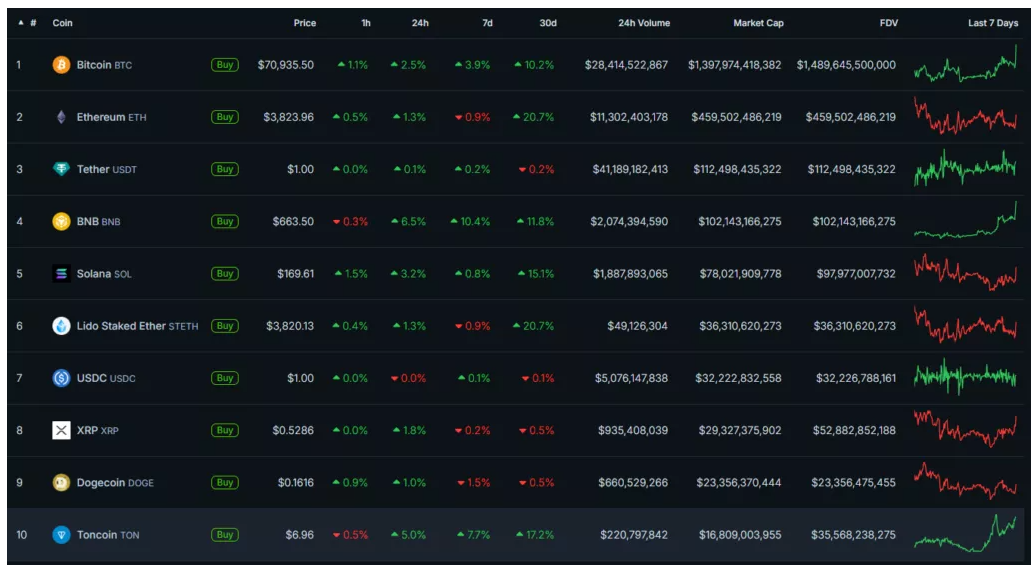This screenshot has width=1033, height=567.
Task: Click the Tether USDT logo icon
Action: [x=61, y=169]
